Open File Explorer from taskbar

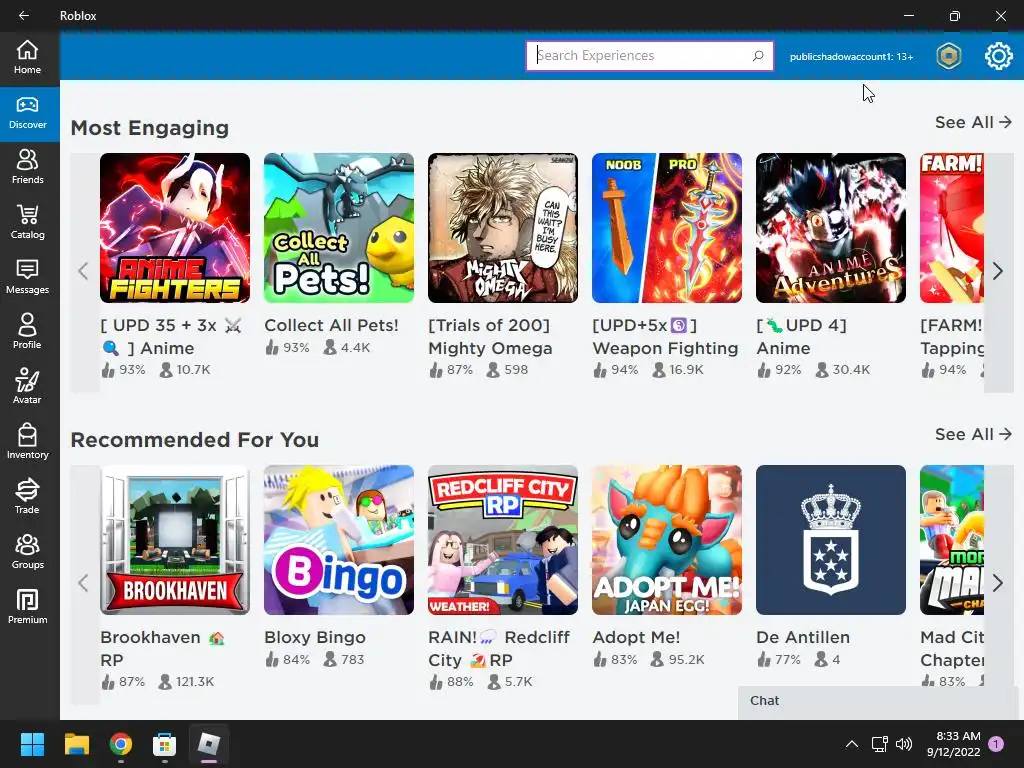[76, 744]
